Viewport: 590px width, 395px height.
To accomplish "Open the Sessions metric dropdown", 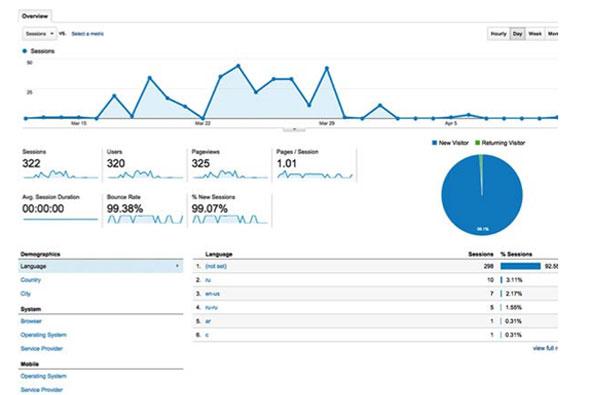I will [40, 33].
